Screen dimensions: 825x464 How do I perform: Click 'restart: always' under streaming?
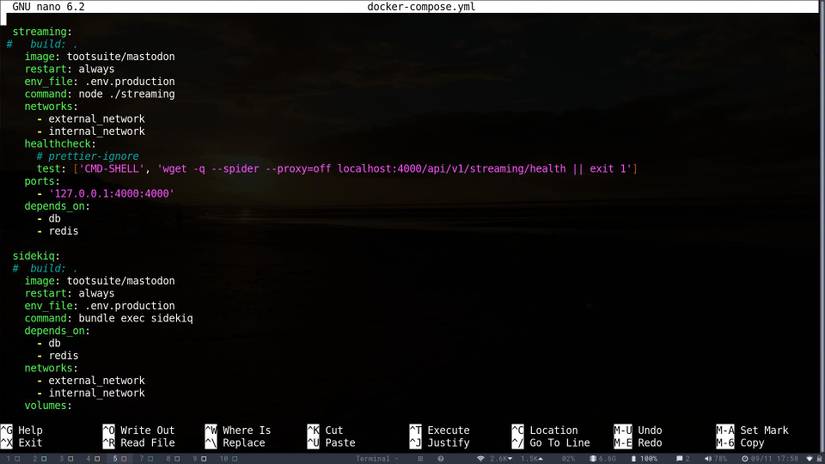coord(69,69)
